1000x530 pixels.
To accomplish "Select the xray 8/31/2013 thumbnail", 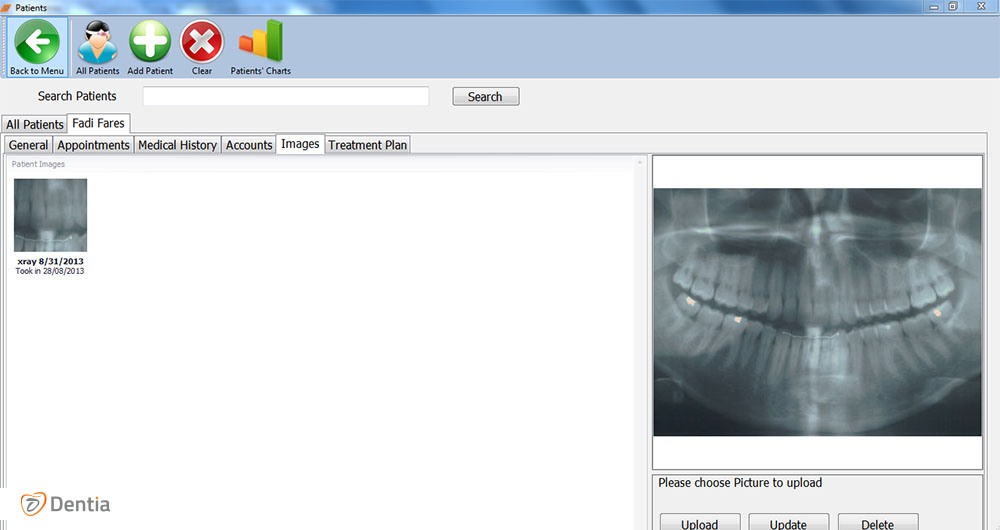I will [x=50, y=216].
